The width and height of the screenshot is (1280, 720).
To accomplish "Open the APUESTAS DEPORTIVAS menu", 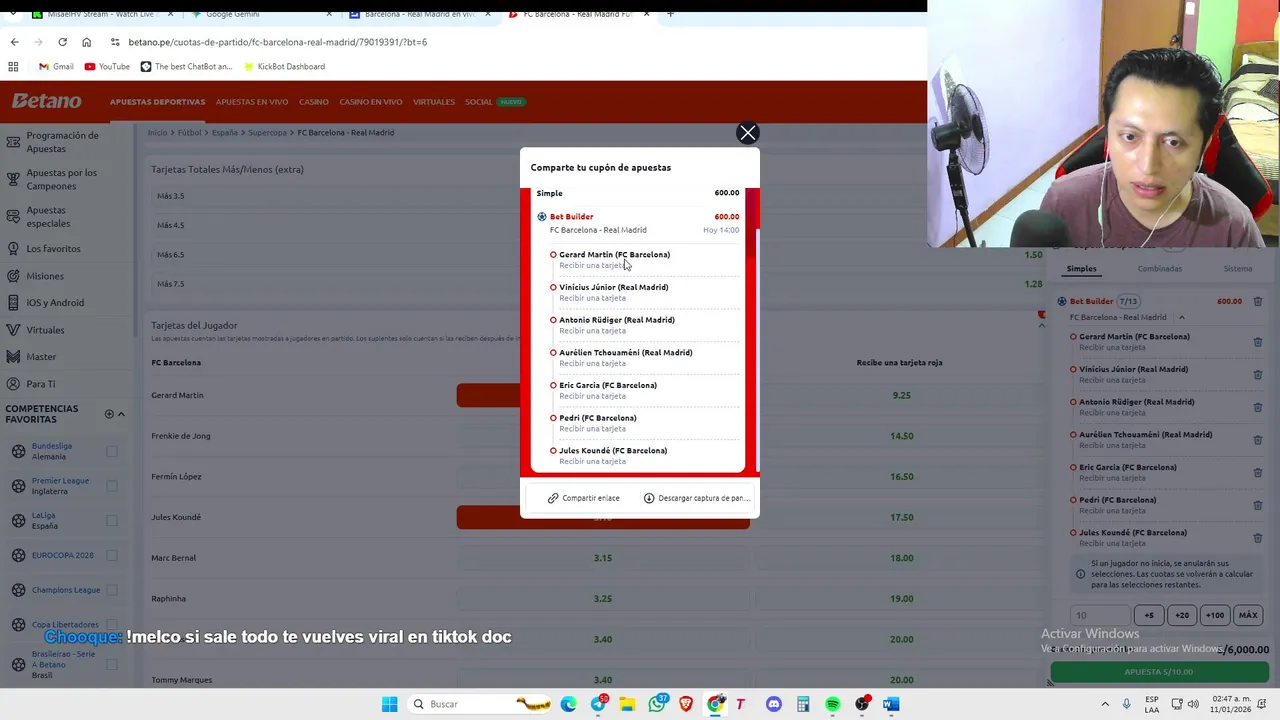I will coord(157,102).
